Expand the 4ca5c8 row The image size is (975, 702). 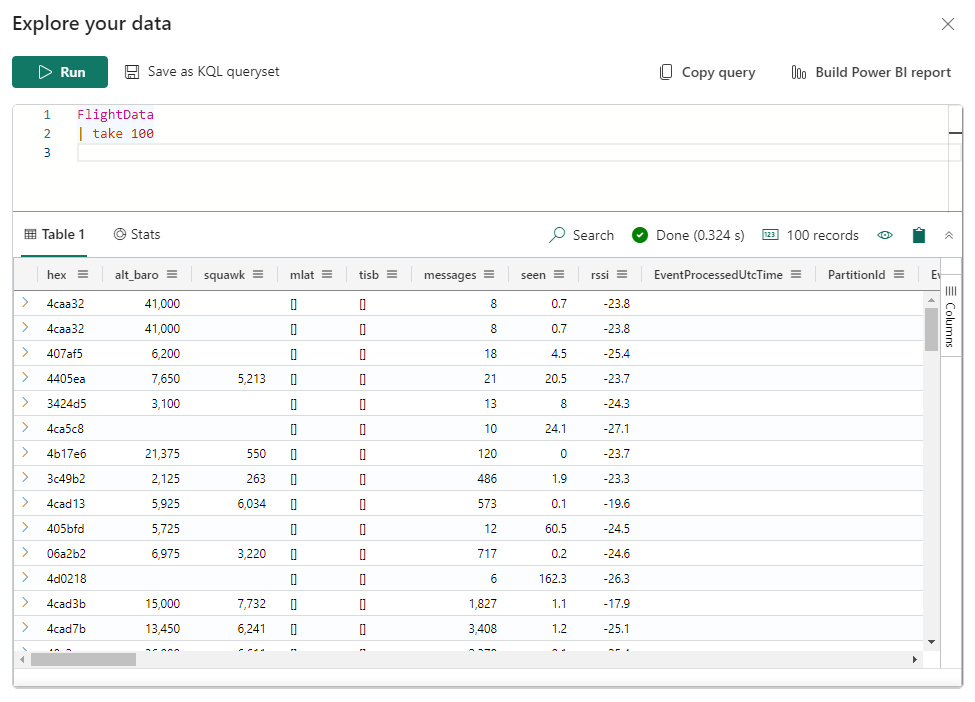[x=25, y=427]
